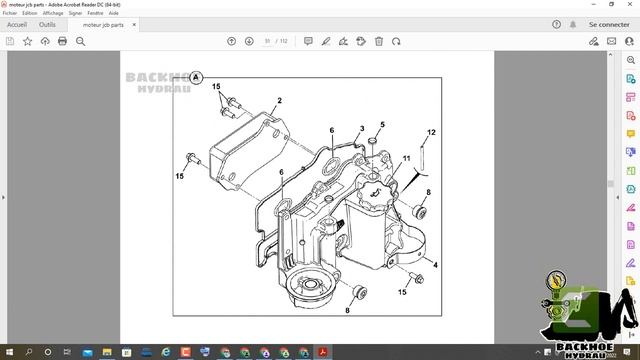The height and width of the screenshot is (360, 640).
Task: Open the help question mark icon
Action: click(556, 24)
